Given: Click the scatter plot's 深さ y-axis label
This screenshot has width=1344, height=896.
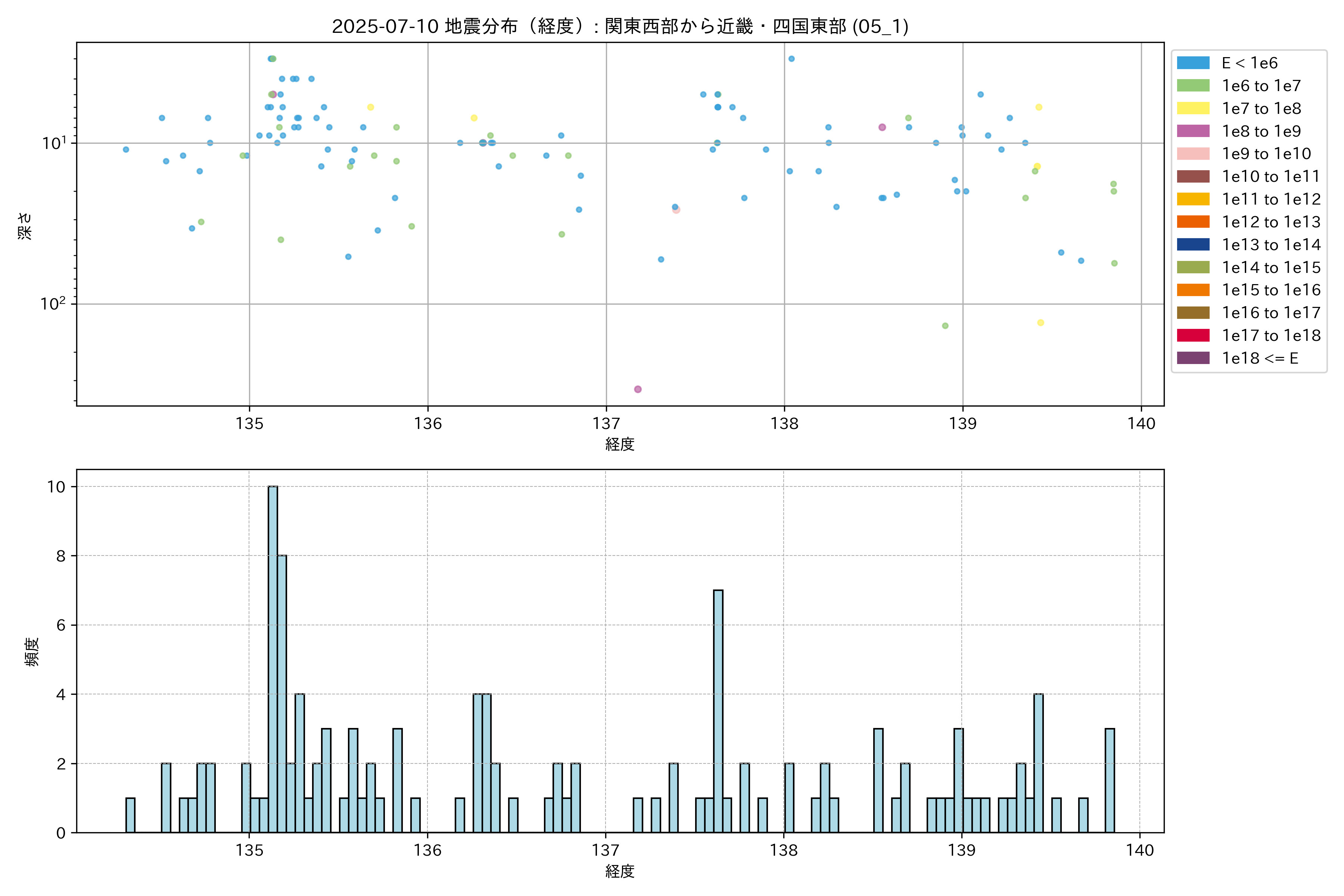Looking at the screenshot, I should [25, 226].
